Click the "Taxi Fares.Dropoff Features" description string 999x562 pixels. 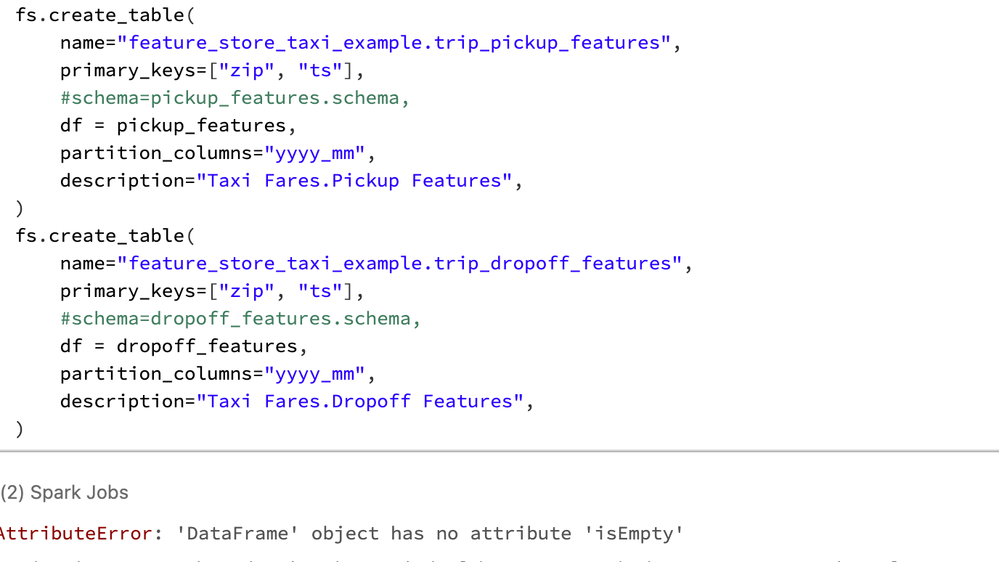tap(360, 402)
